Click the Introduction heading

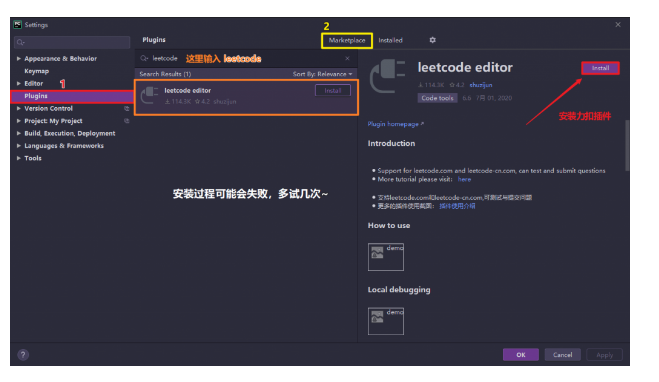391,143
